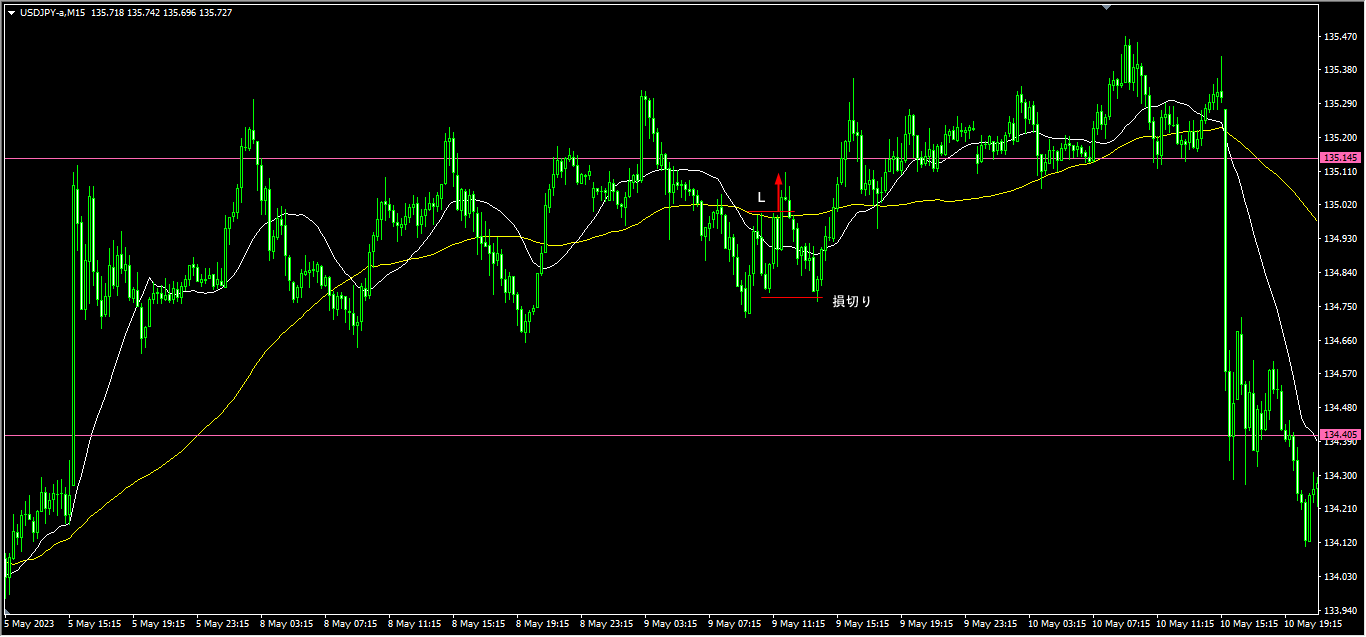
Task: Click the 9 May 11:15 time label
Action: (797, 623)
